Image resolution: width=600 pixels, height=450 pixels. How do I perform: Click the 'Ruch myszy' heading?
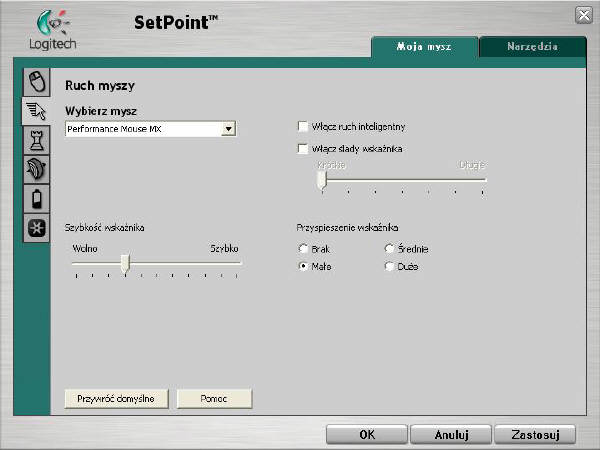tap(100, 85)
